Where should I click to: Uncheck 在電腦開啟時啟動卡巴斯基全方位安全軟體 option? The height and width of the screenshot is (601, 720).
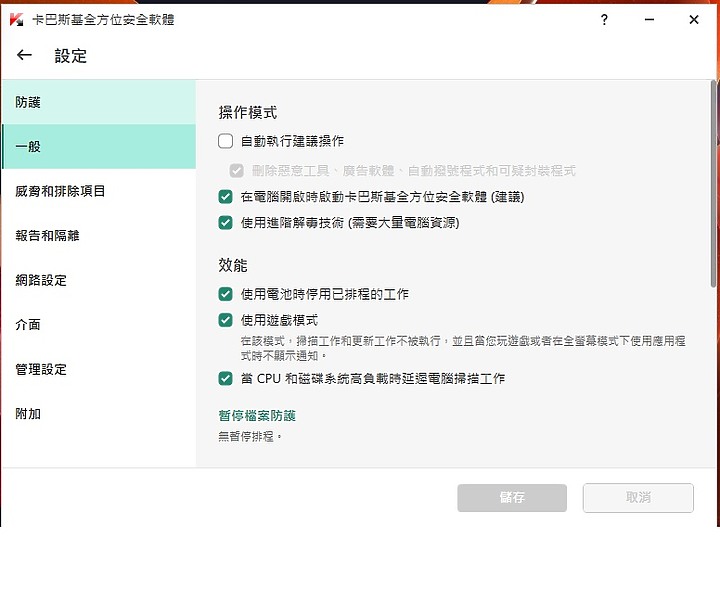(225, 197)
